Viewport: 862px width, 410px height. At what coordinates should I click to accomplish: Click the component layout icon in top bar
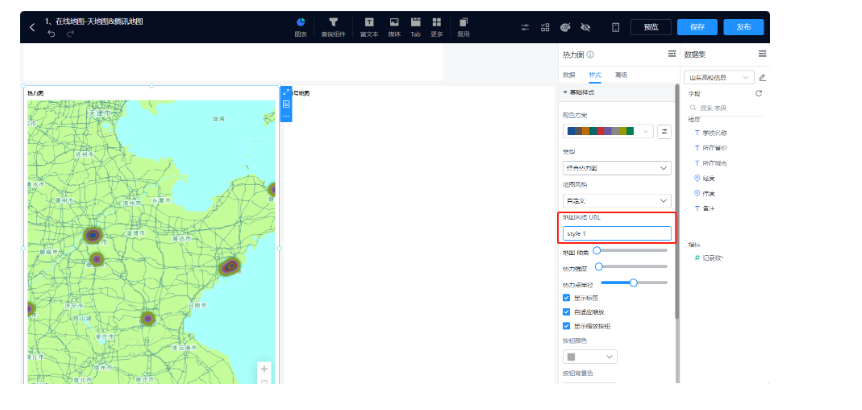545,27
